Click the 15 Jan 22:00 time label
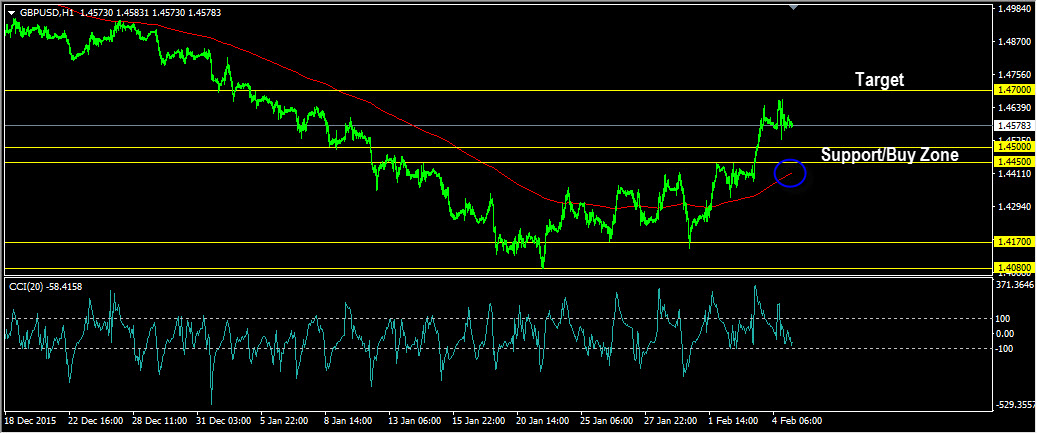Viewport: 1037px width, 434px height. (479, 421)
